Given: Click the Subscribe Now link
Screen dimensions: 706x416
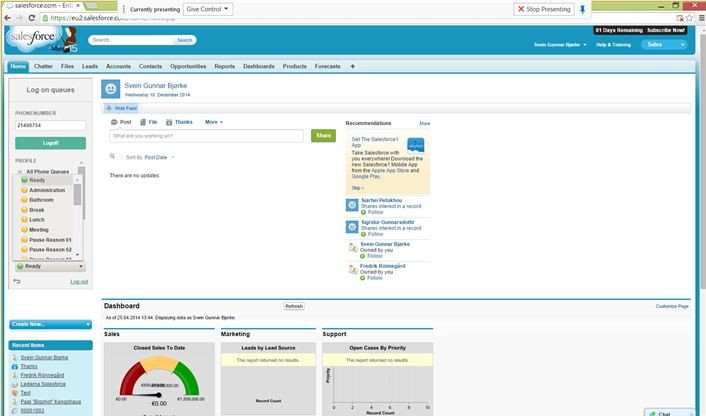Looking at the screenshot, I should (665, 30).
